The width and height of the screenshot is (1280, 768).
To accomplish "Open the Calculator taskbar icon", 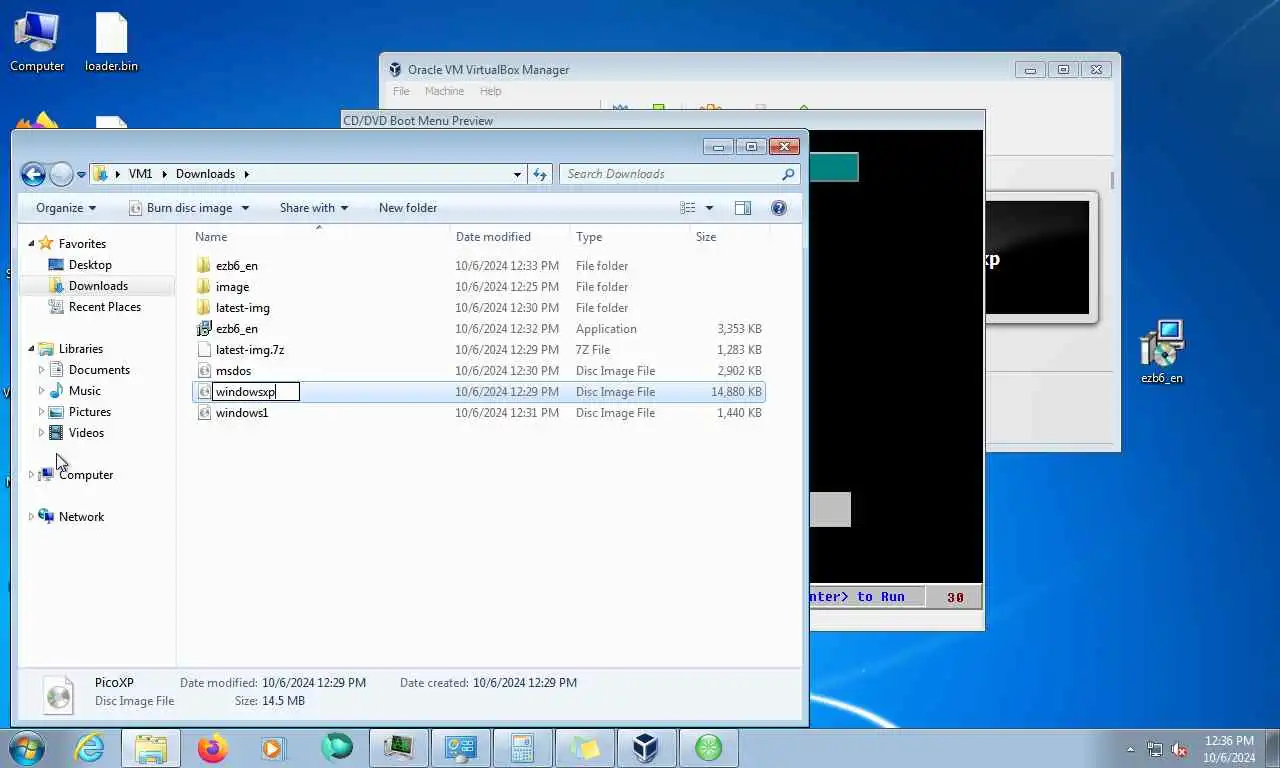I will [522, 748].
